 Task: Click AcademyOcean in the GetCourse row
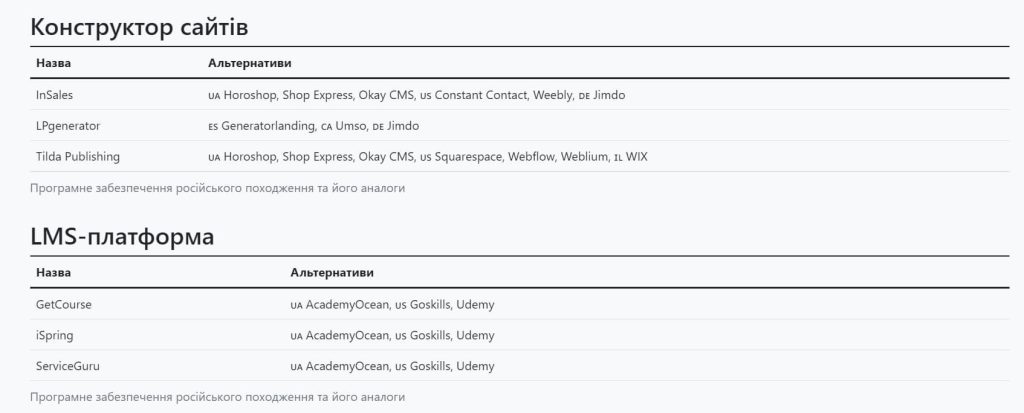pos(347,305)
